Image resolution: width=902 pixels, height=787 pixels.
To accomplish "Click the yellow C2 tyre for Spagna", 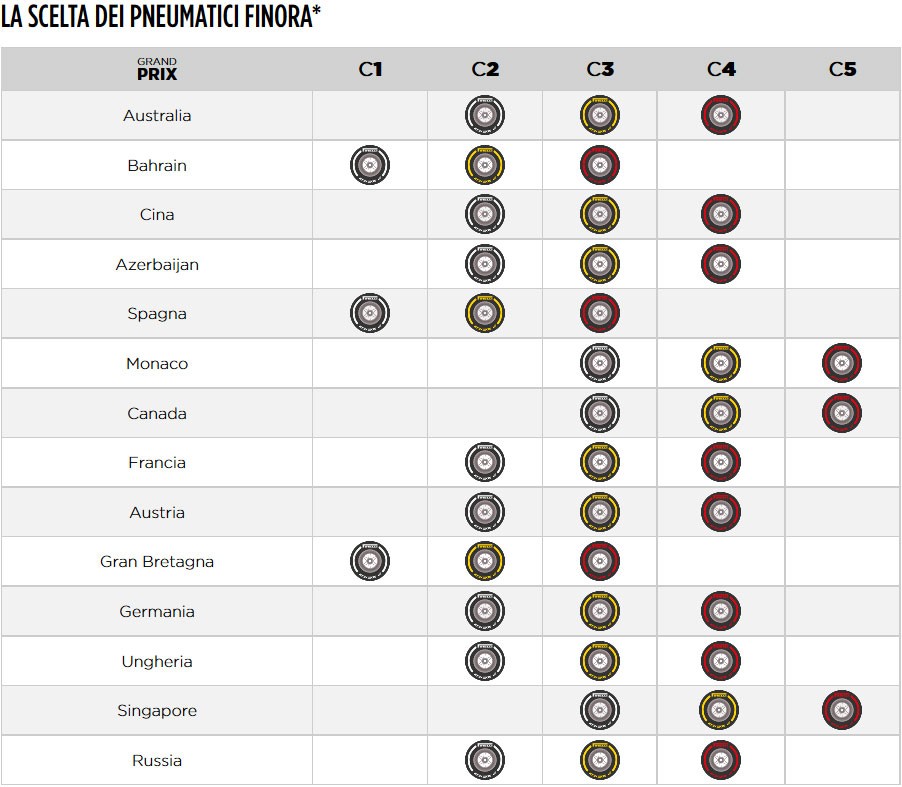I will (485, 314).
